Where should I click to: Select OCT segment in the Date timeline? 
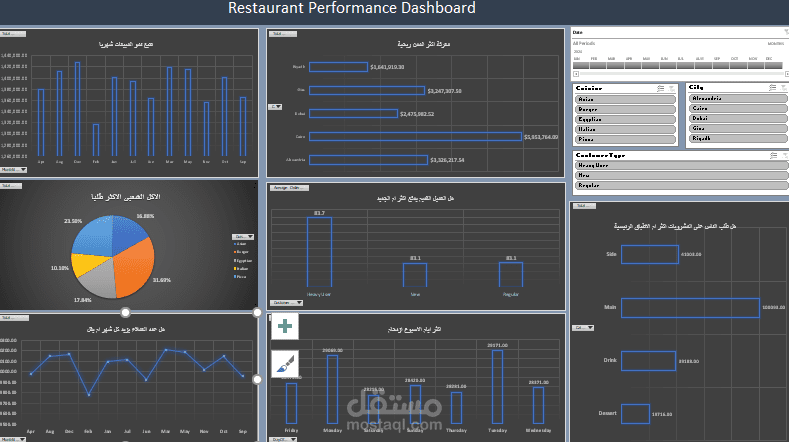coord(738,65)
